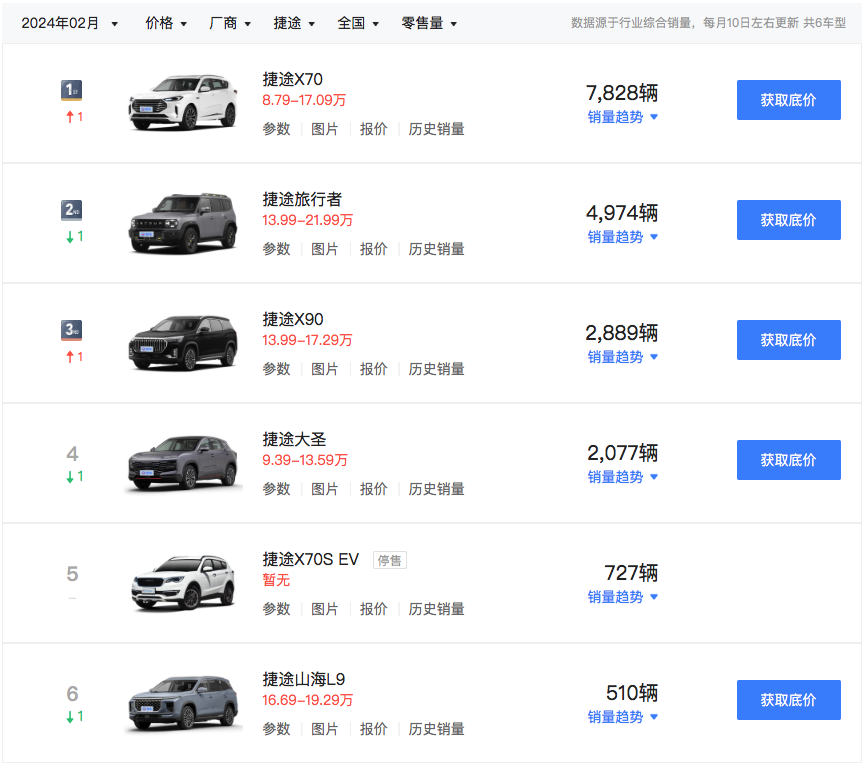Expand the 全国 region dropdown

click(x=358, y=23)
